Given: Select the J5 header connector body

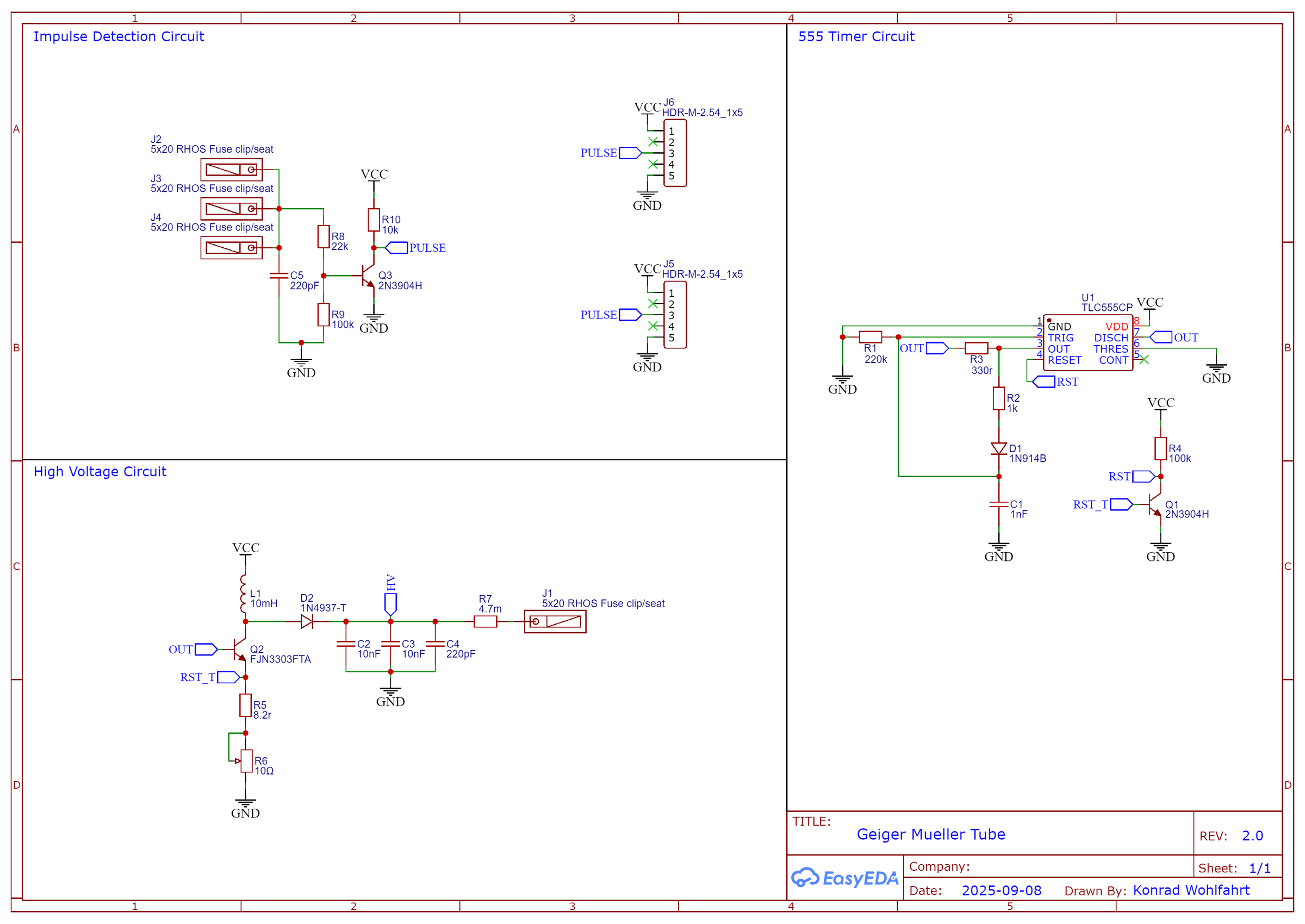Looking at the screenshot, I should pyautogui.click(x=675, y=315).
